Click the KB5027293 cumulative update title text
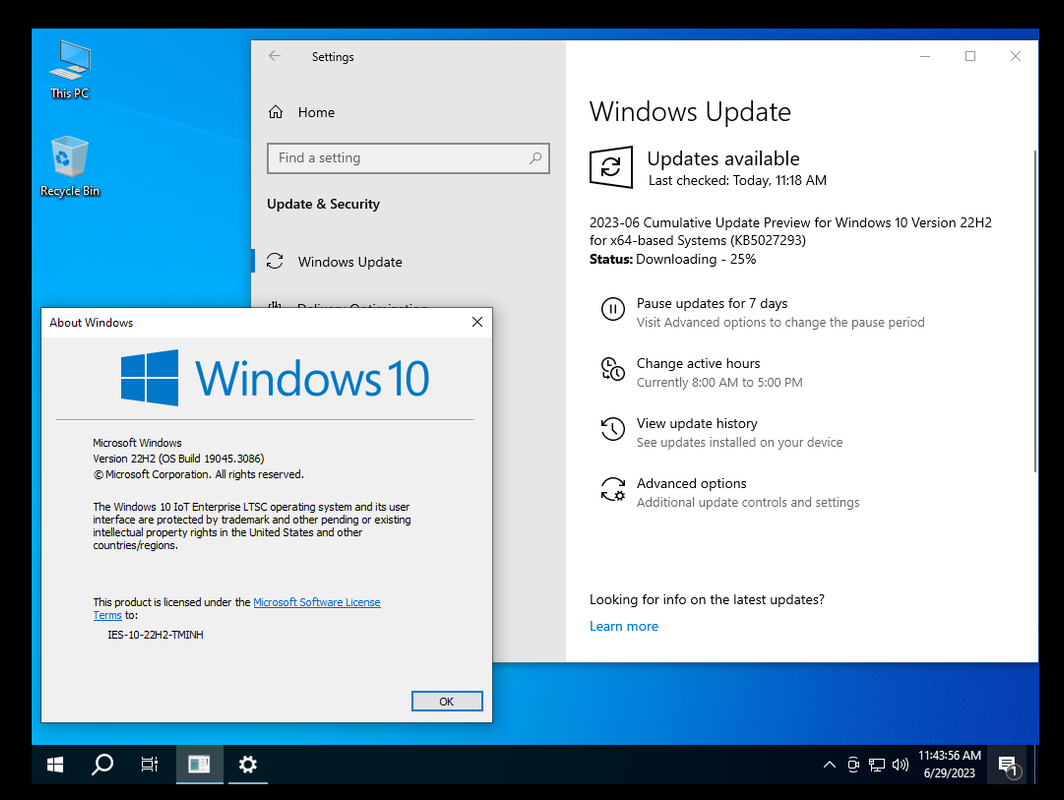Image resolution: width=1064 pixels, height=800 pixels. [x=791, y=231]
